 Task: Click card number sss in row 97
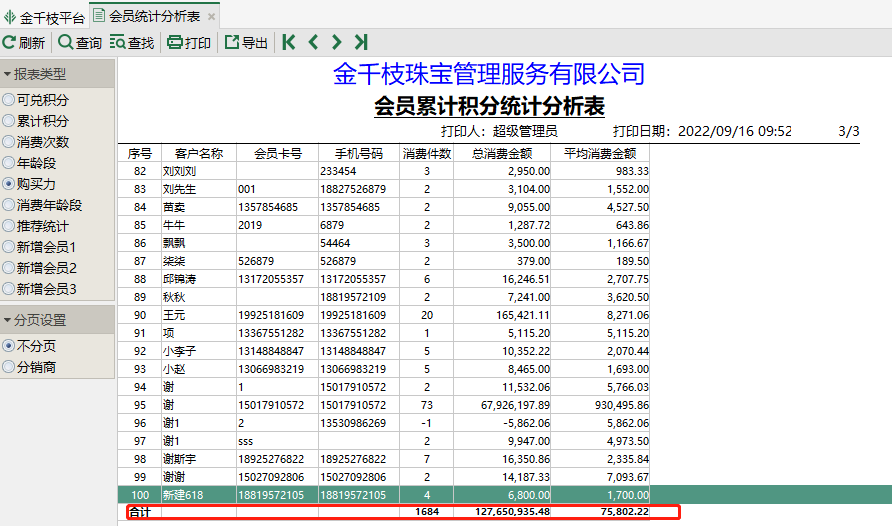(x=246, y=441)
